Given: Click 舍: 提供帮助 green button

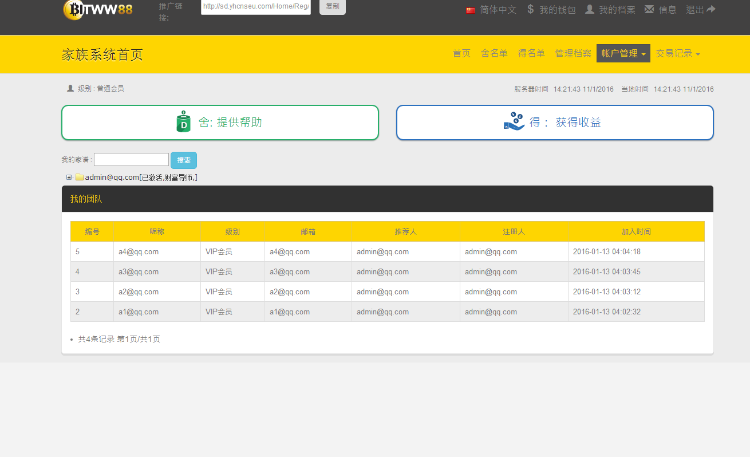Looking at the screenshot, I should 220,123.
